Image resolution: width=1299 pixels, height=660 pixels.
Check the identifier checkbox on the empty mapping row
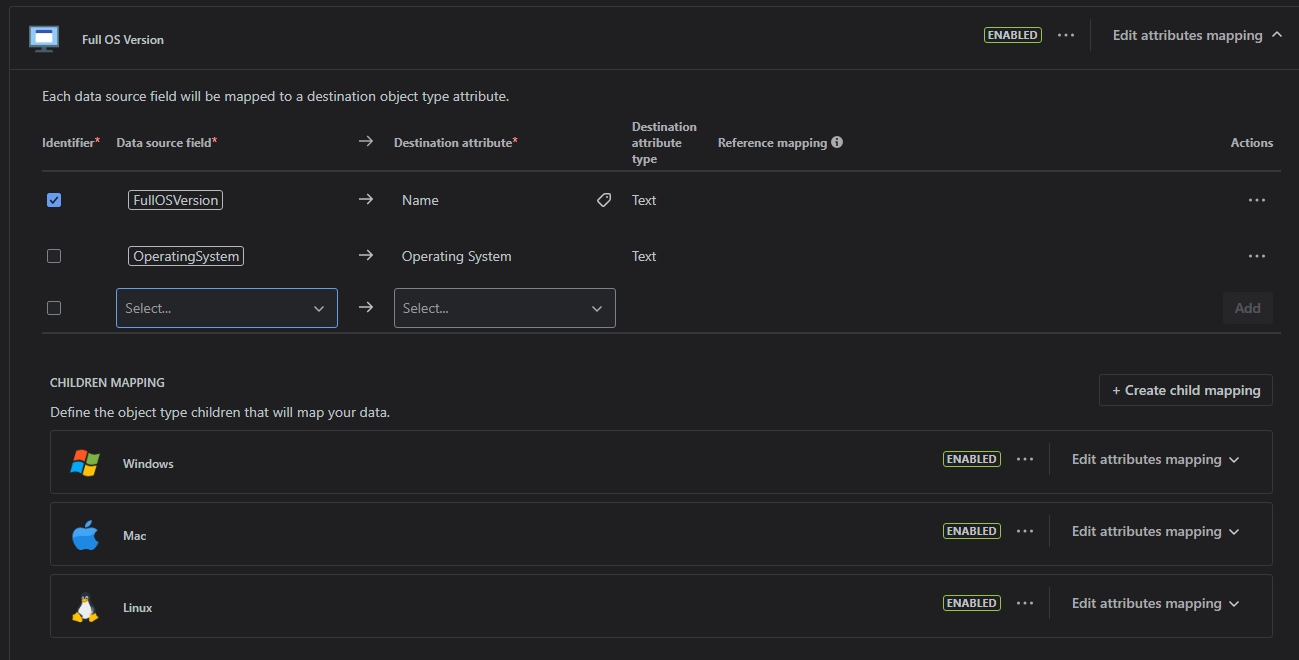coord(54,307)
